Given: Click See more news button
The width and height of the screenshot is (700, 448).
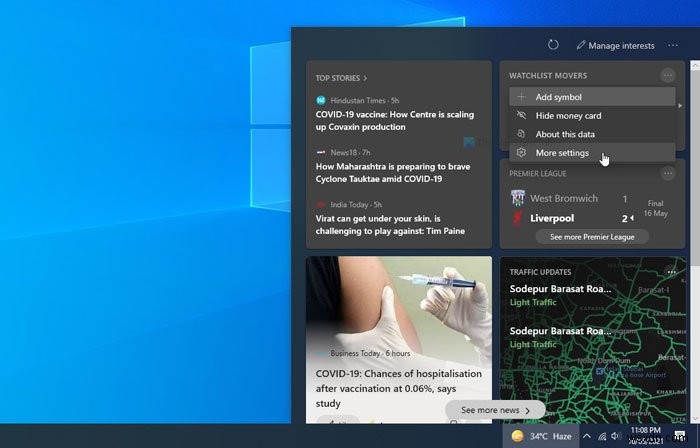Looking at the screenshot, I should [496, 410].
